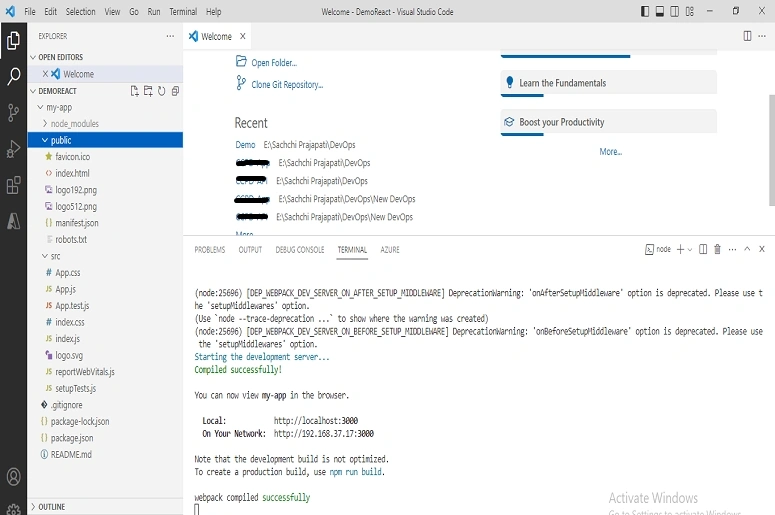The image size is (775, 515).
Task: Open App.js file
Action: tap(65, 289)
